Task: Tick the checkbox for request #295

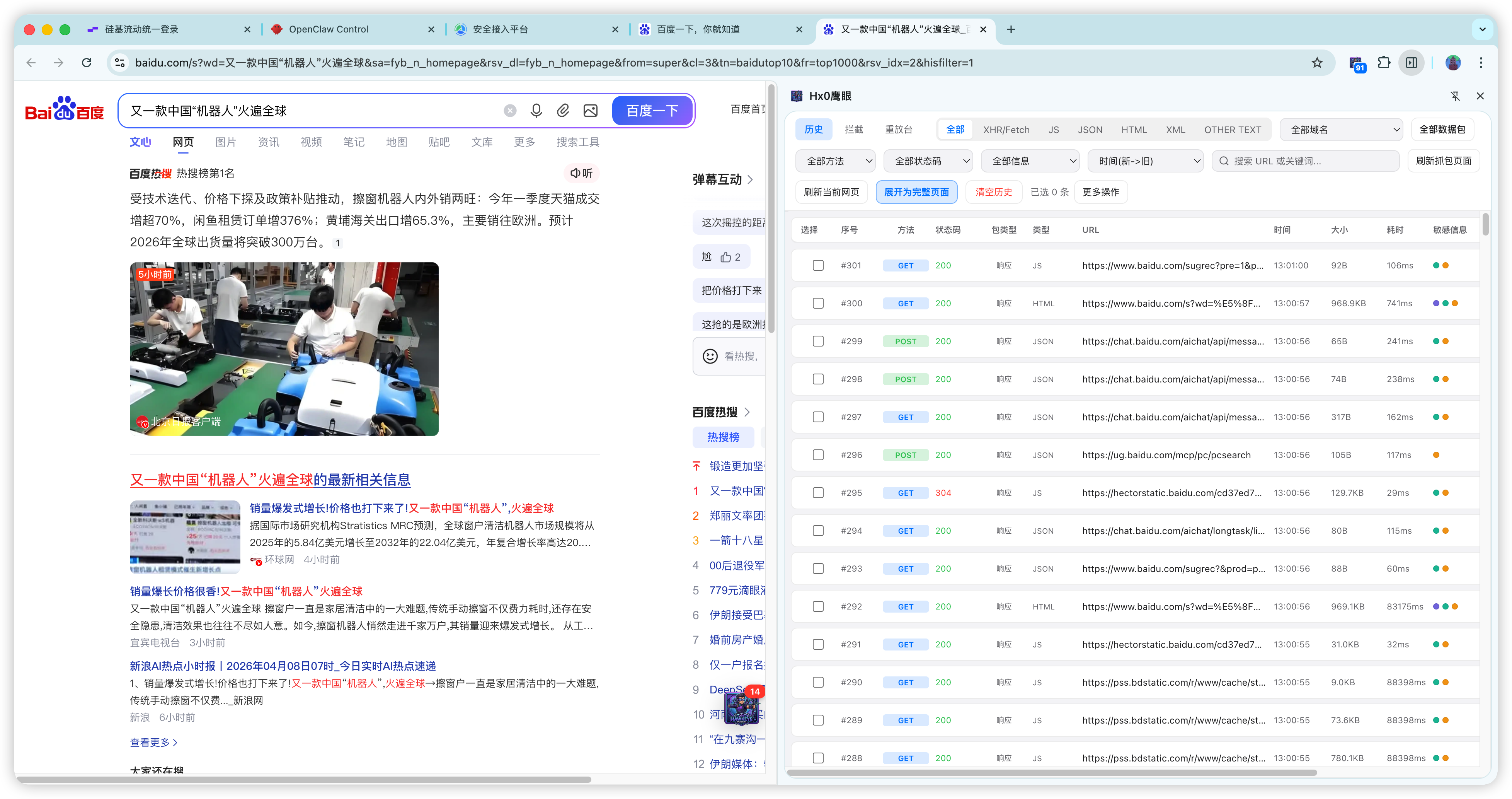Action: (x=817, y=493)
